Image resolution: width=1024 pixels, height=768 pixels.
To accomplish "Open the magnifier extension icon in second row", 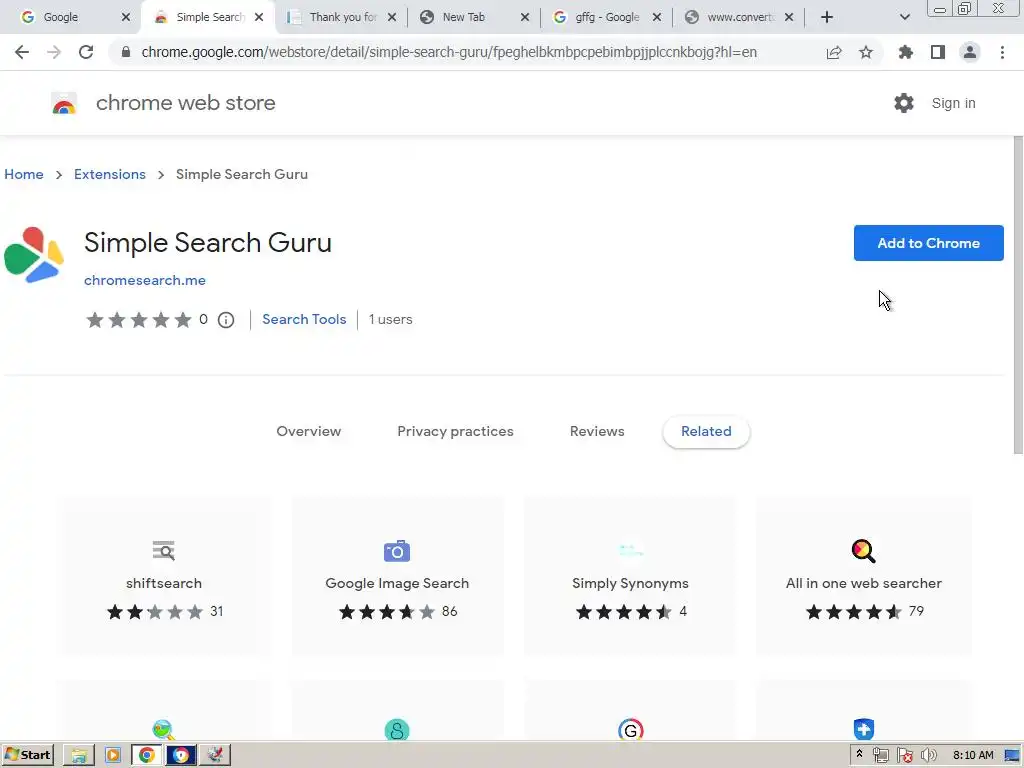I will click(163, 729).
